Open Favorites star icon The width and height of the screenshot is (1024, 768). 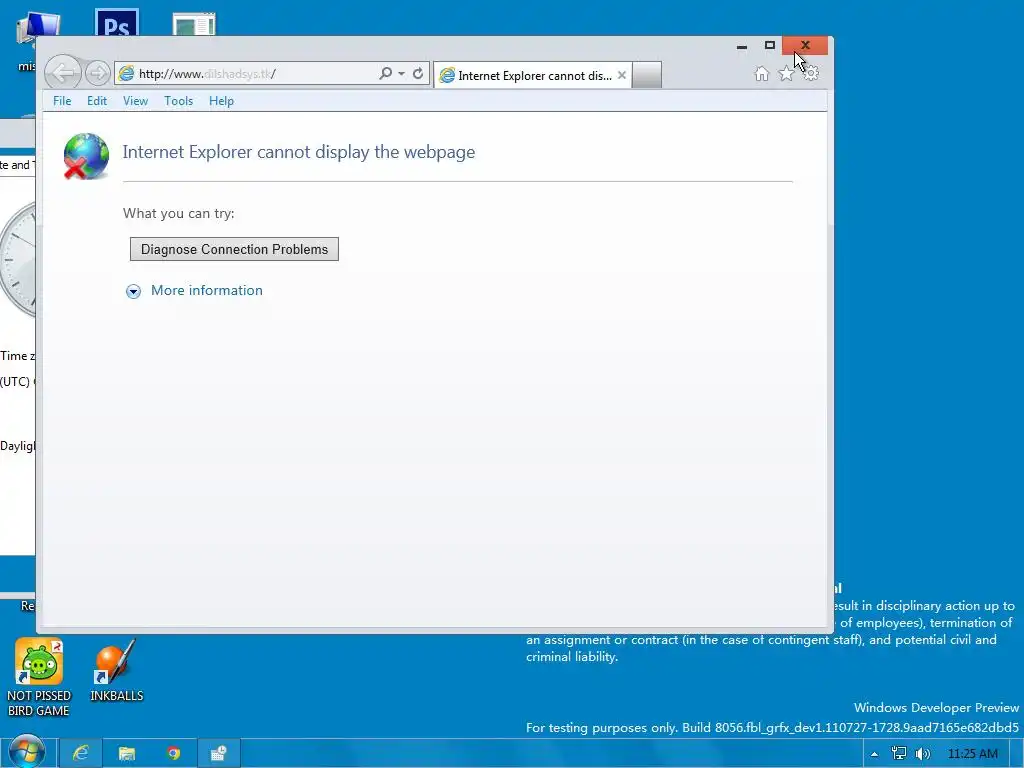[x=786, y=74]
